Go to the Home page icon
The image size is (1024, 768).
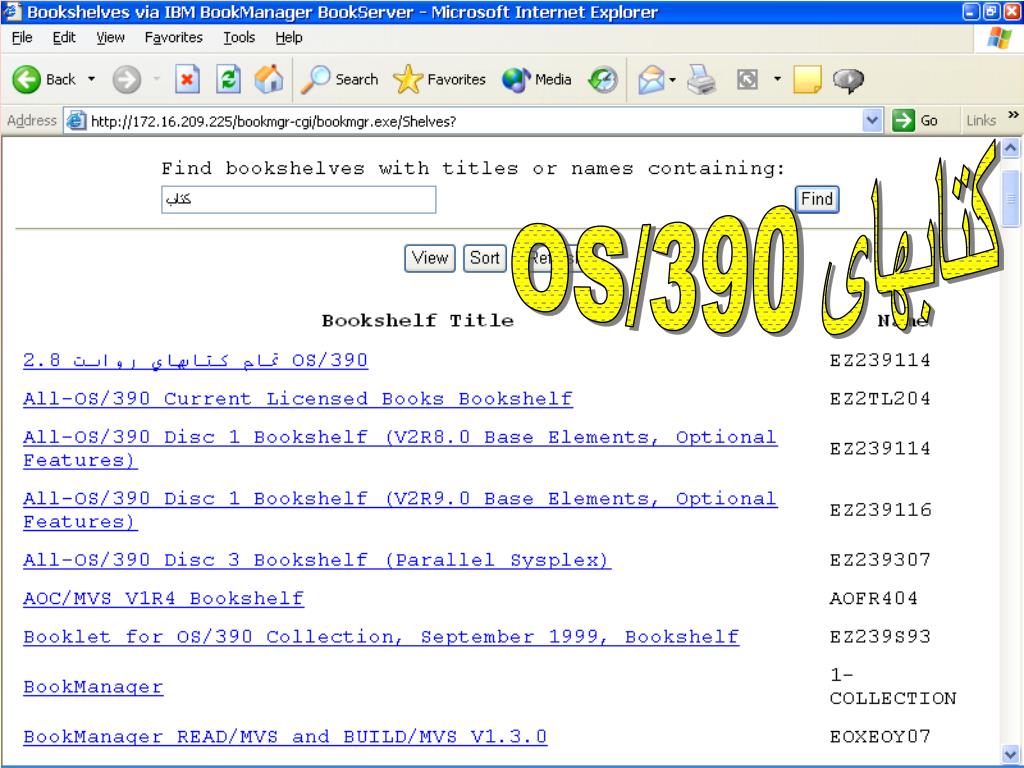(269, 80)
